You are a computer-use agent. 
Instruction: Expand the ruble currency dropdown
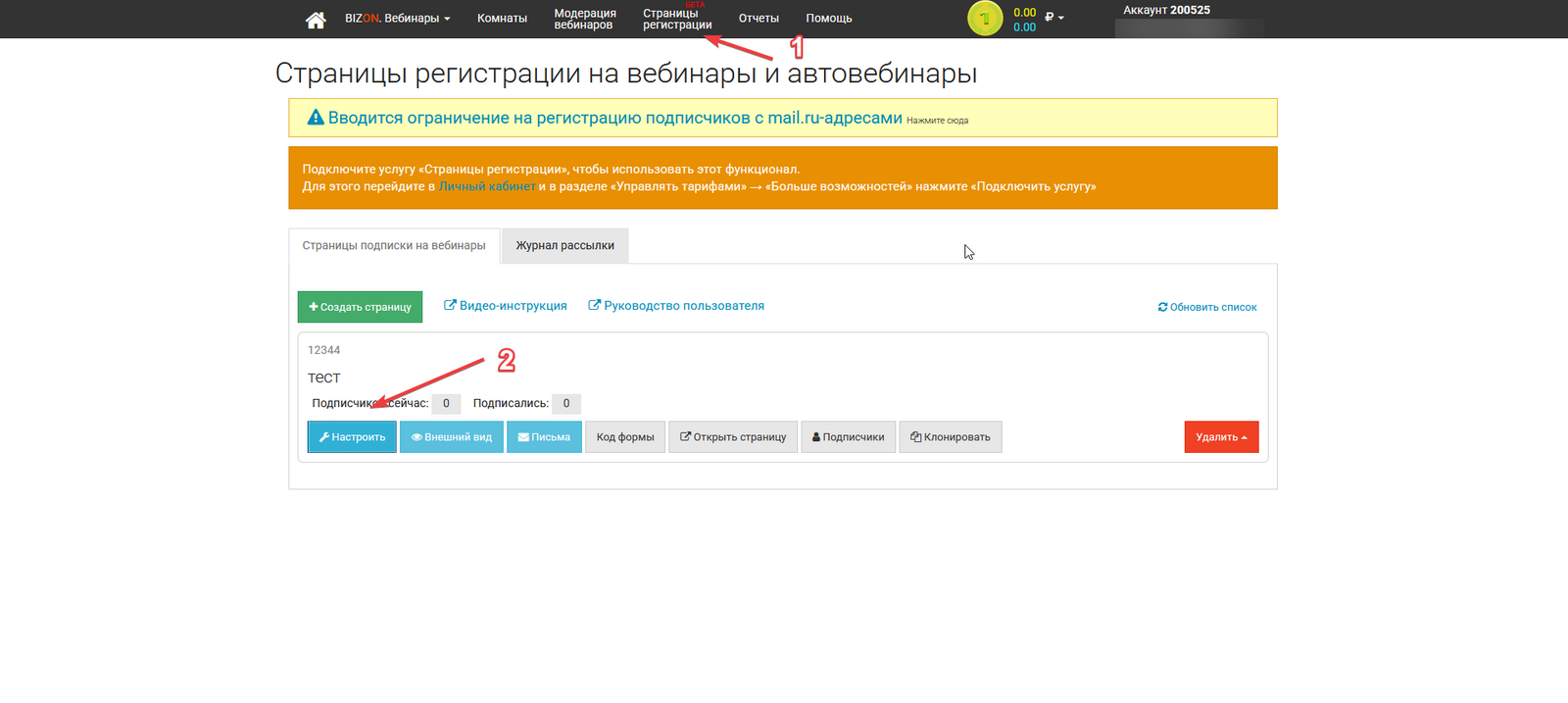tap(1054, 18)
